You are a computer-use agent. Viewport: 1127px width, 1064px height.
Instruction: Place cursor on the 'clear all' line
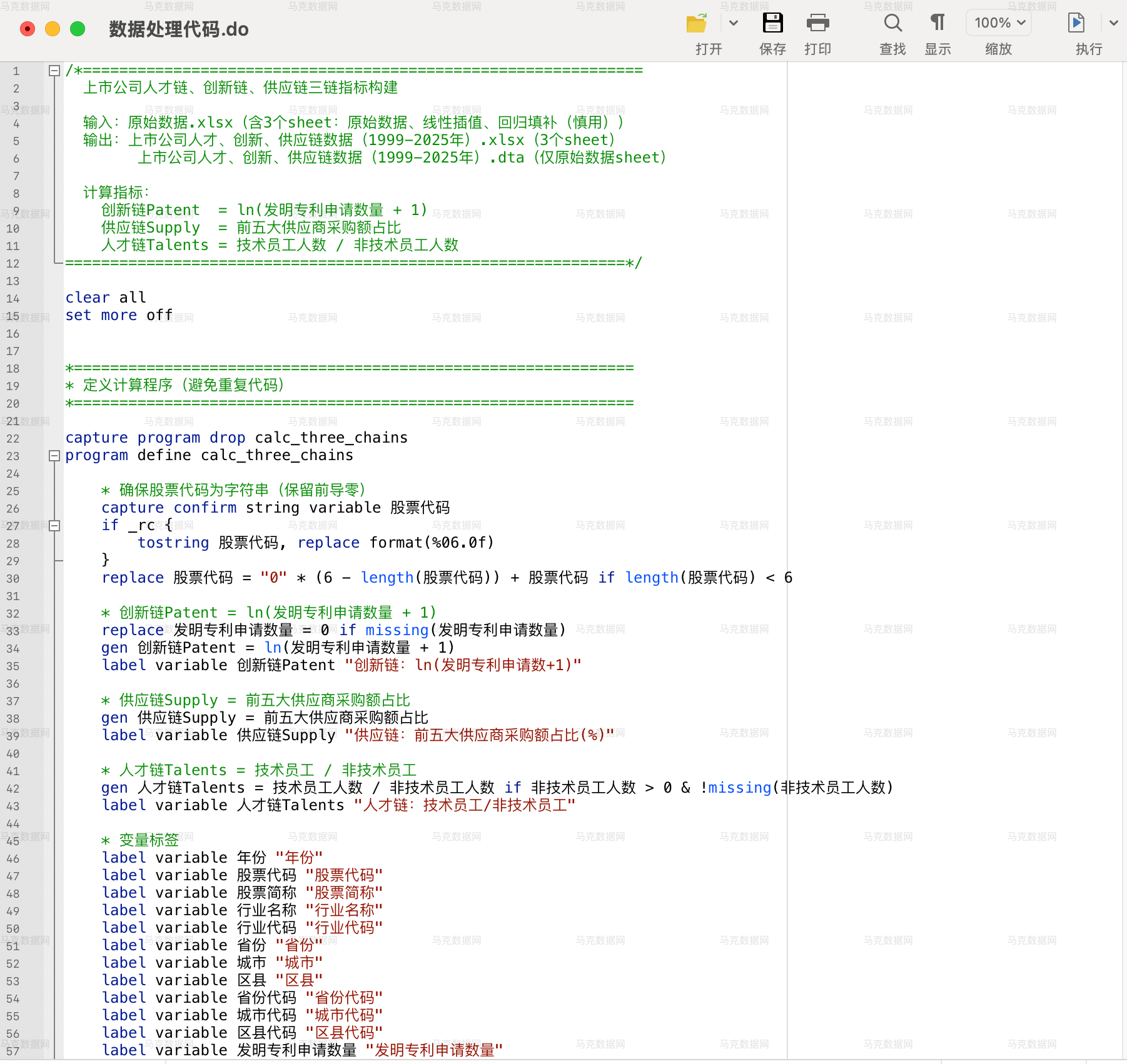(106, 298)
